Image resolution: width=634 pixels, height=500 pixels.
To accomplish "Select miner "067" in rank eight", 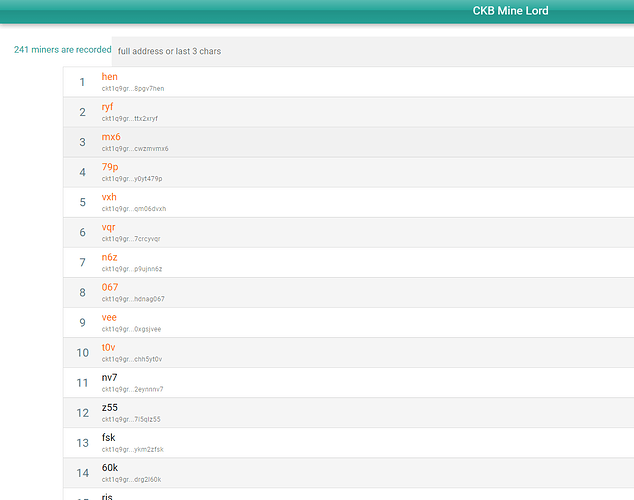I will pyautogui.click(x=110, y=287).
